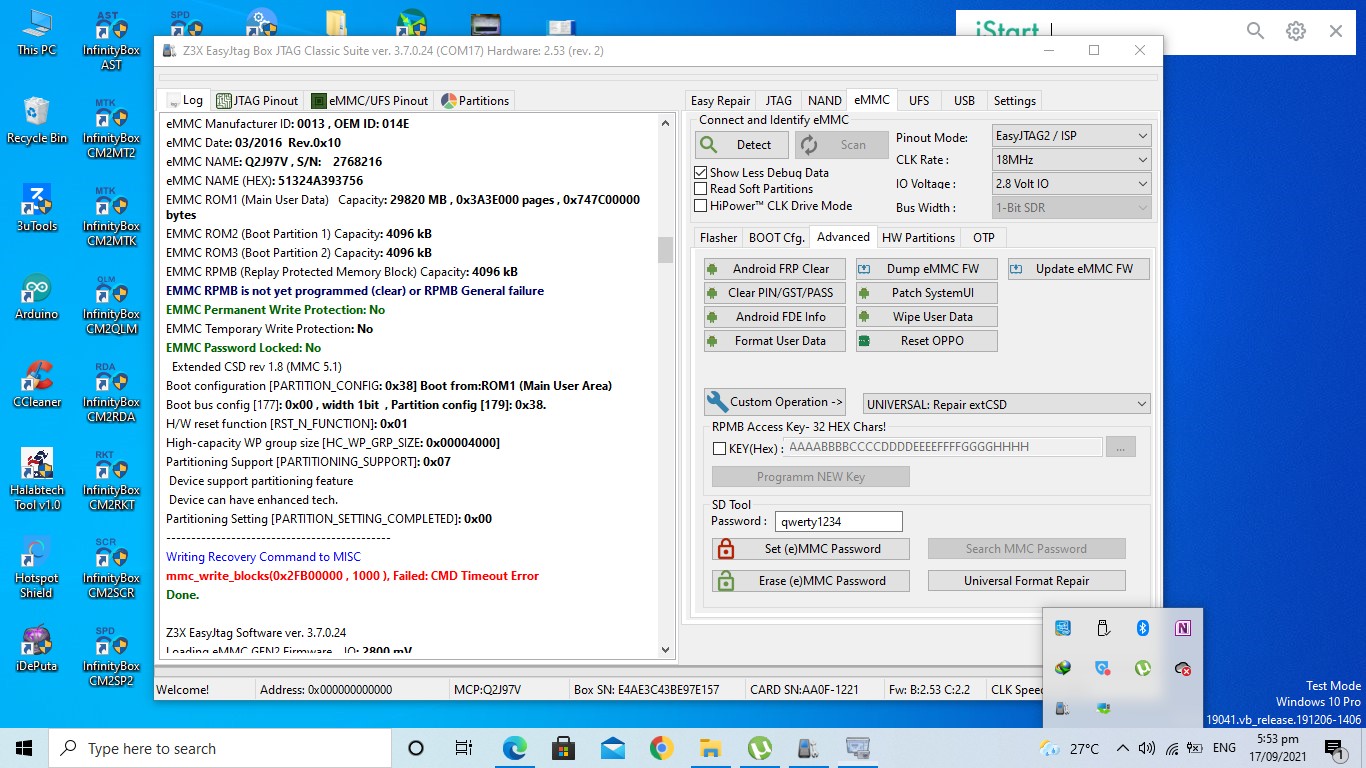1366x768 pixels.
Task: Click iStart settings gear icon
Action: pyautogui.click(x=1296, y=31)
